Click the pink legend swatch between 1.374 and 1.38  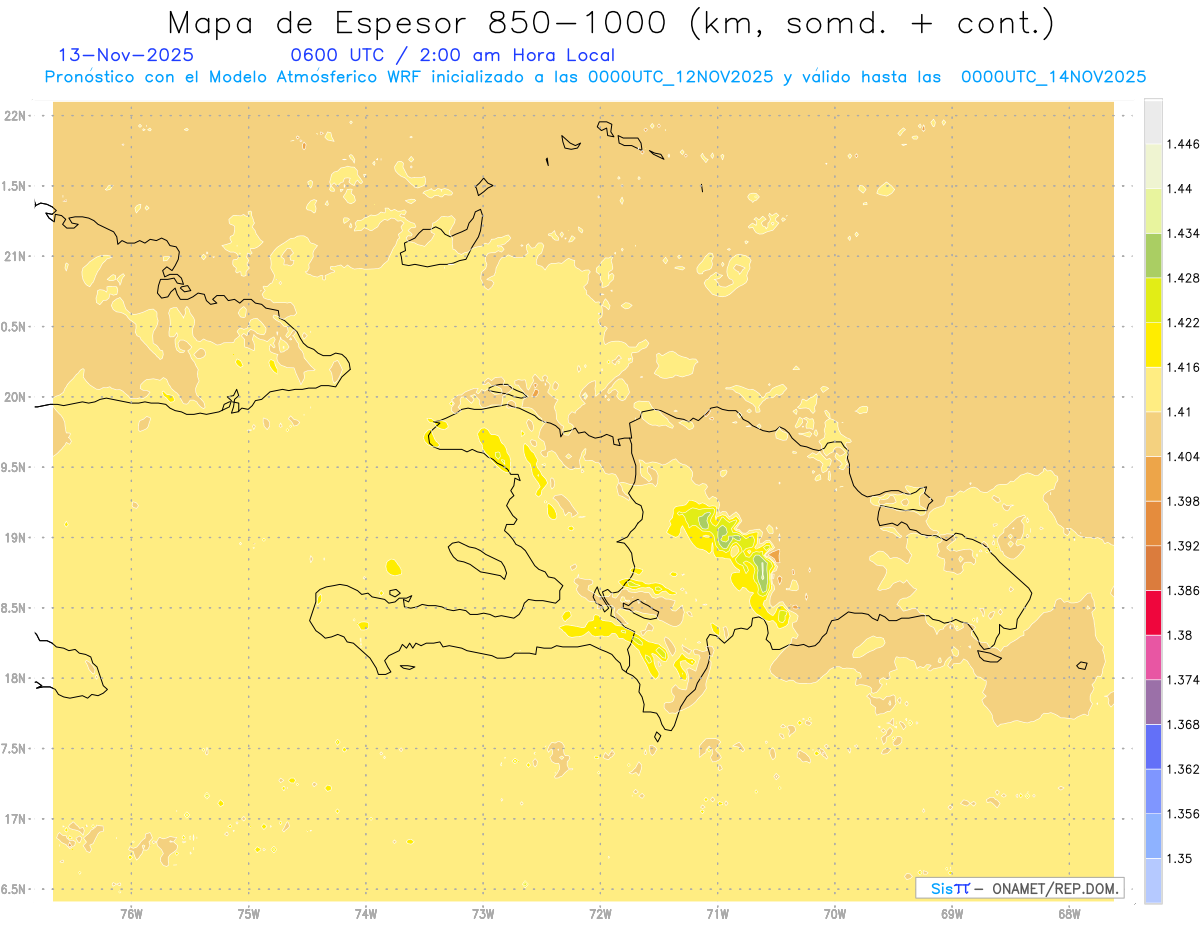[1153, 657]
